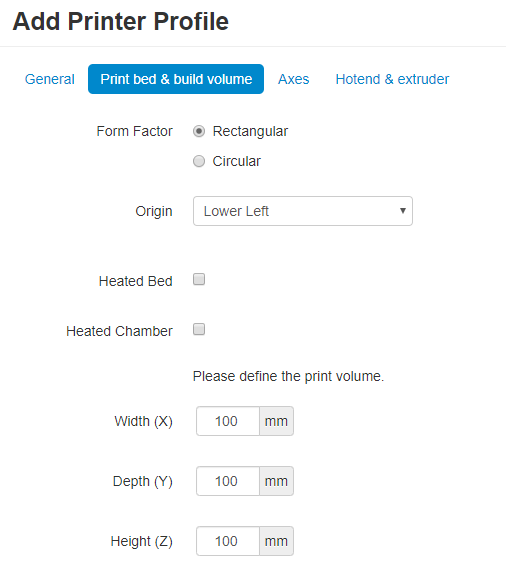Click into the Width (X) input field

(x=228, y=421)
